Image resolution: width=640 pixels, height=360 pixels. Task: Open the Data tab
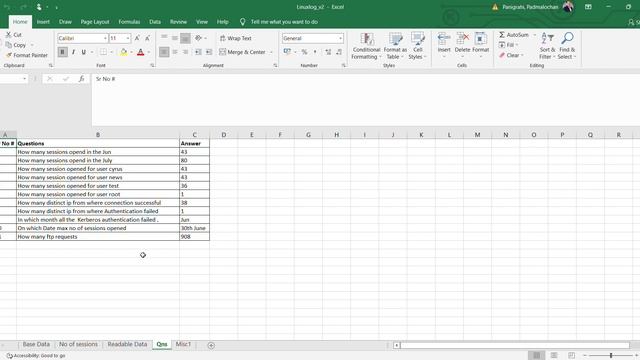pyautogui.click(x=155, y=22)
